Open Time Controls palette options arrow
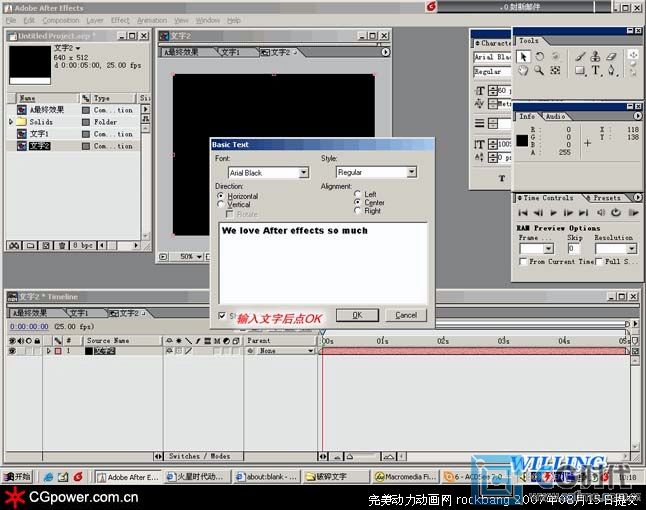 tap(637, 198)
